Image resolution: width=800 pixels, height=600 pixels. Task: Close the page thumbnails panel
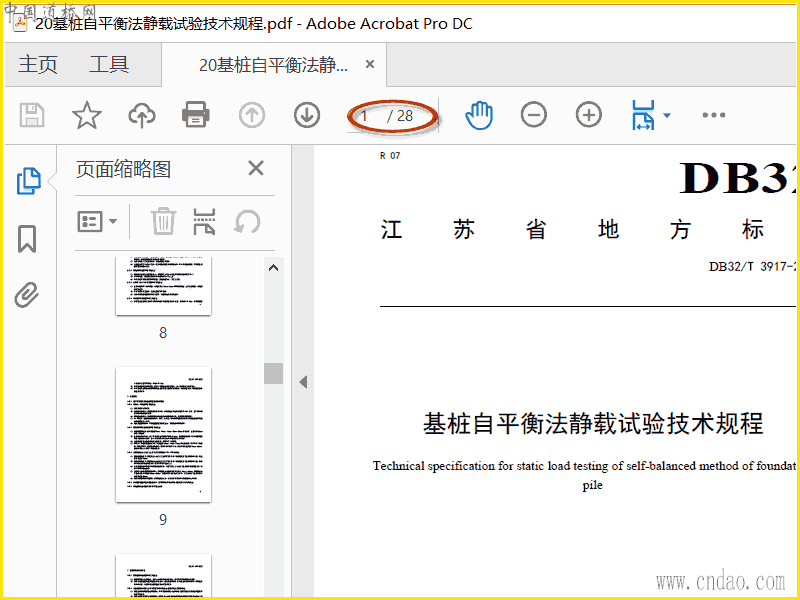pyautogui.click(x=256, y=168)
